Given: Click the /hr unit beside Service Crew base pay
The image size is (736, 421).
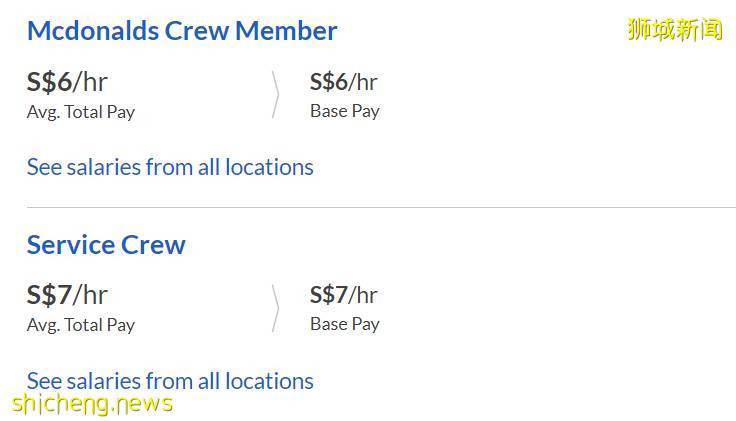Looking at the screenshot, I should point(363,295).
